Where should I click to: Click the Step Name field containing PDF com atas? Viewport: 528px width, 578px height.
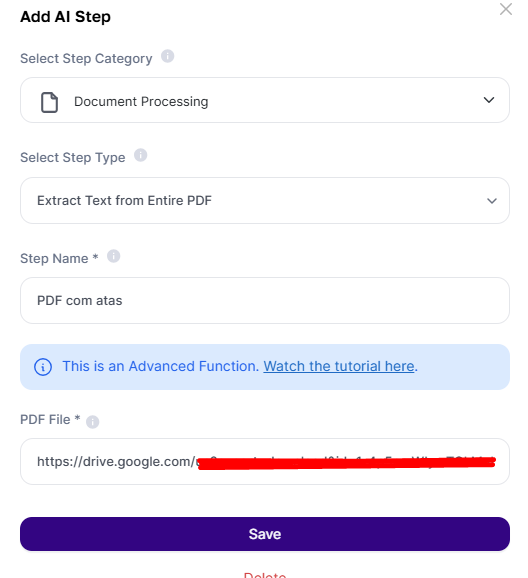tap(265, 301)
